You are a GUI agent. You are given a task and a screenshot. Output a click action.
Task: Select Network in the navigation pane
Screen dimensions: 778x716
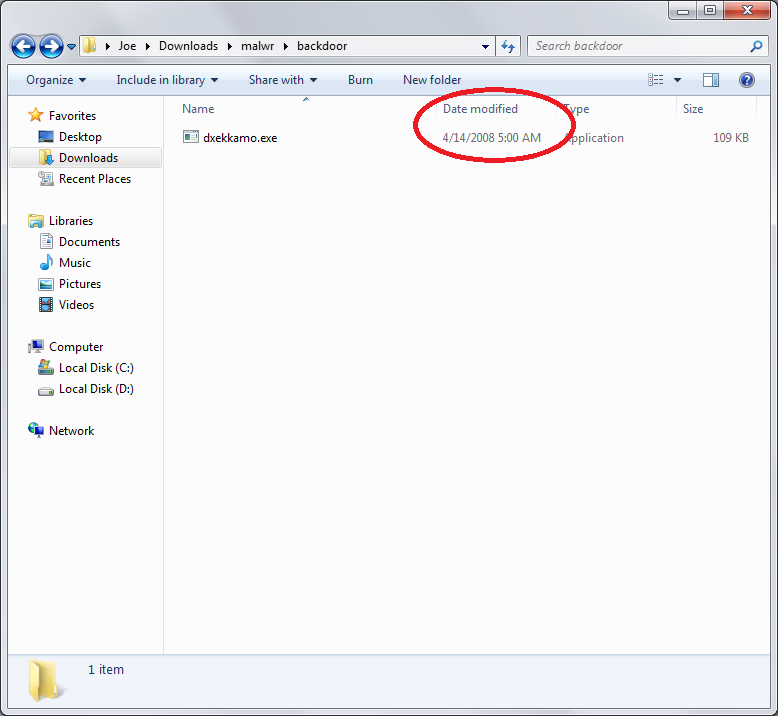pyautogui.click(x=71, y=431)
